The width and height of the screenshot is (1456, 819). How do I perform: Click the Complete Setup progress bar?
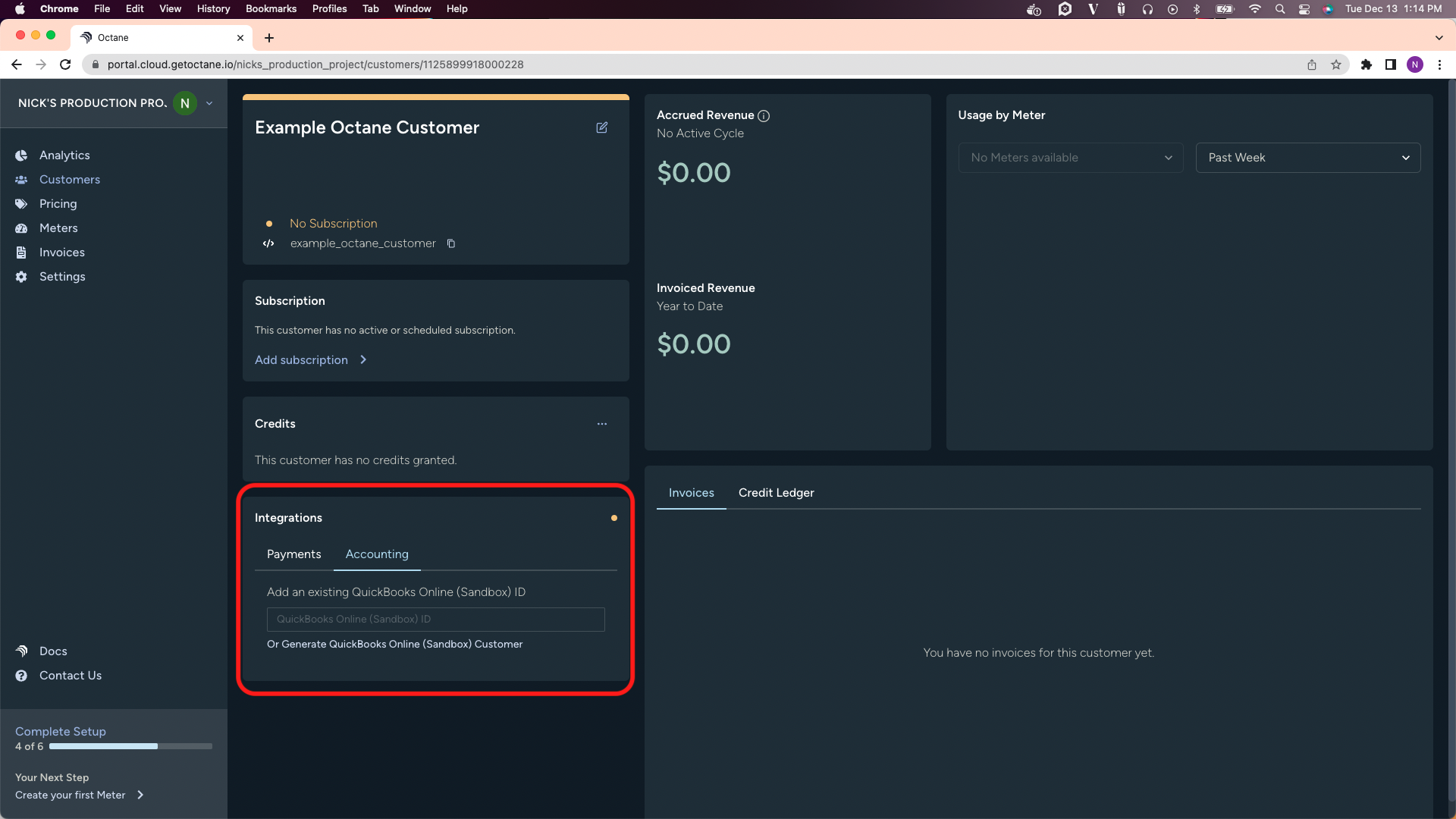(130, 746)
